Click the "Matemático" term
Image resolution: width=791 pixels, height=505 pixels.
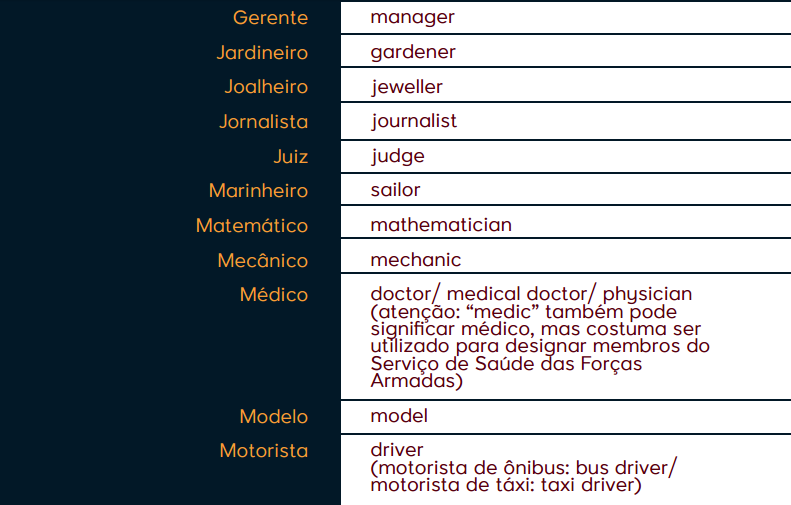tap(252, 226)
